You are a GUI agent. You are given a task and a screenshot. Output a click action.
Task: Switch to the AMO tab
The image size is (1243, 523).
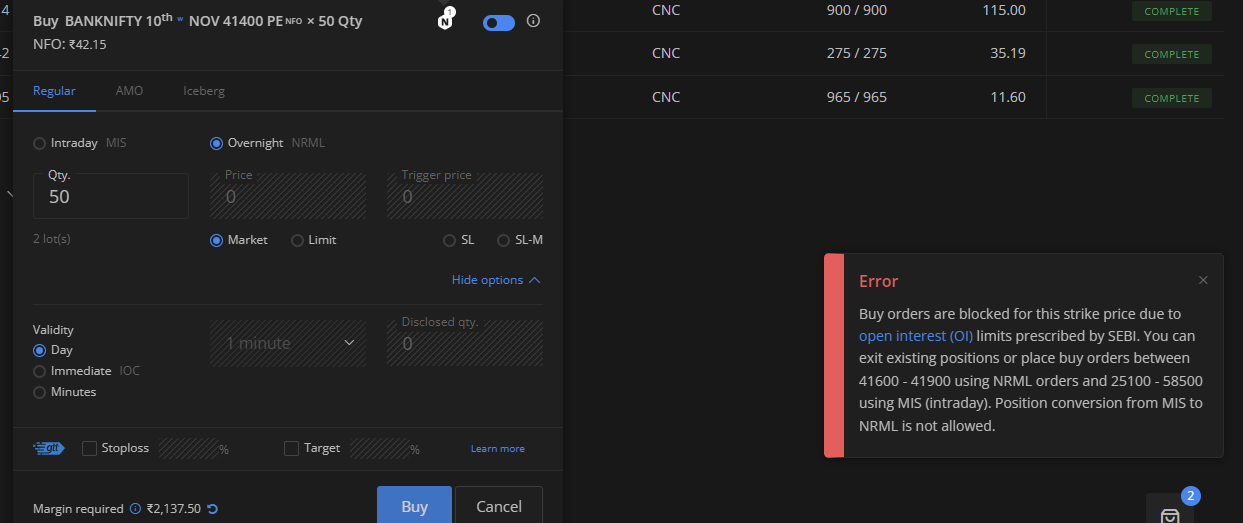coord(129,91)
